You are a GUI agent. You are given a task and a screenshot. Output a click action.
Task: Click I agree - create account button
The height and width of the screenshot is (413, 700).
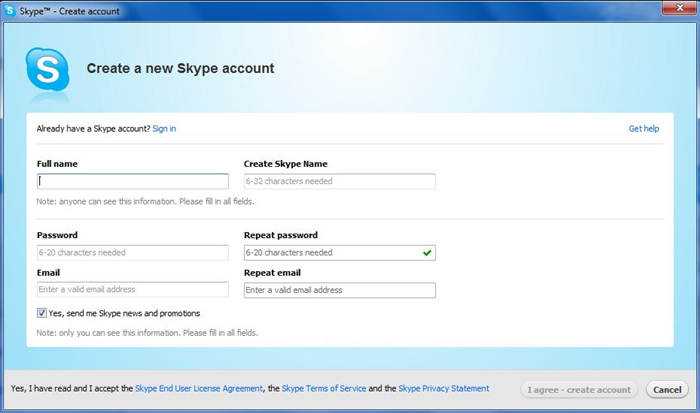point(579,390)
